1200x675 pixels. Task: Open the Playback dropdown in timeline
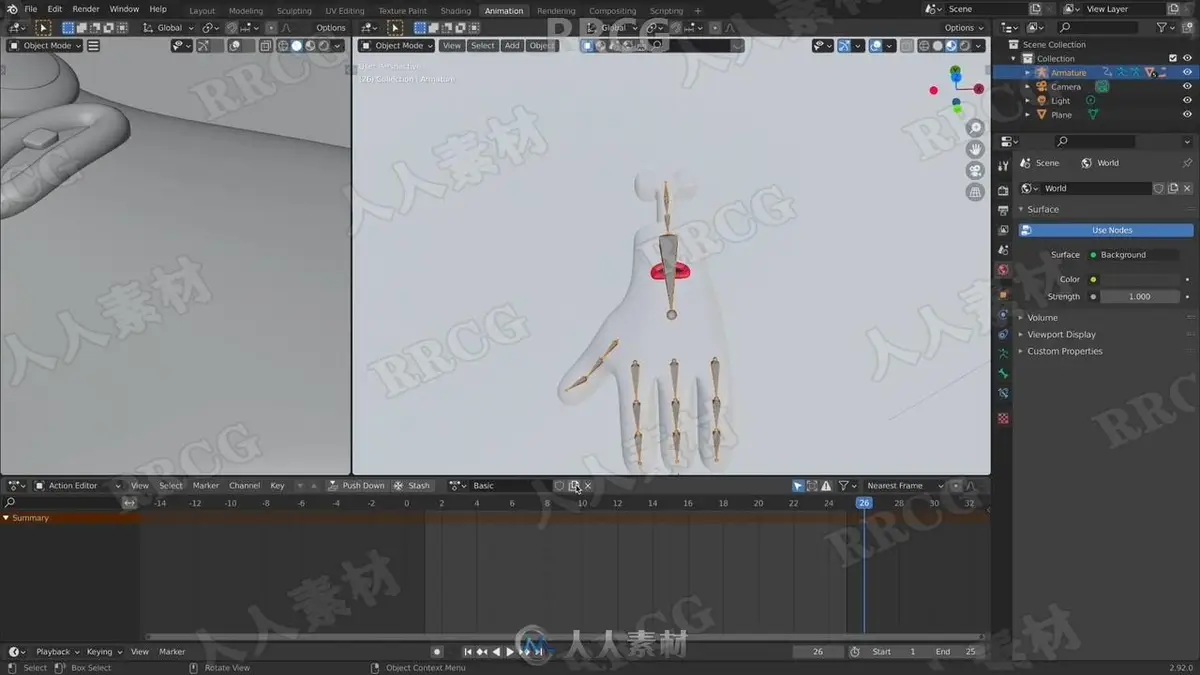tap(57, 652)
